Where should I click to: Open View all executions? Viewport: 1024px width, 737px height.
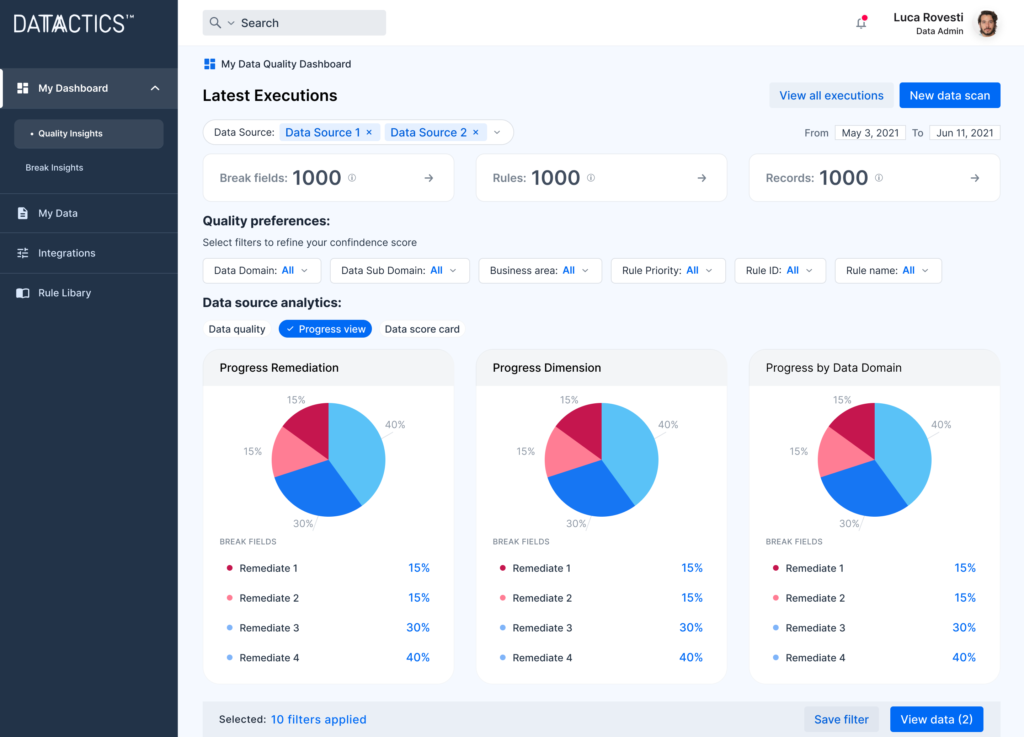coord(831,95)
